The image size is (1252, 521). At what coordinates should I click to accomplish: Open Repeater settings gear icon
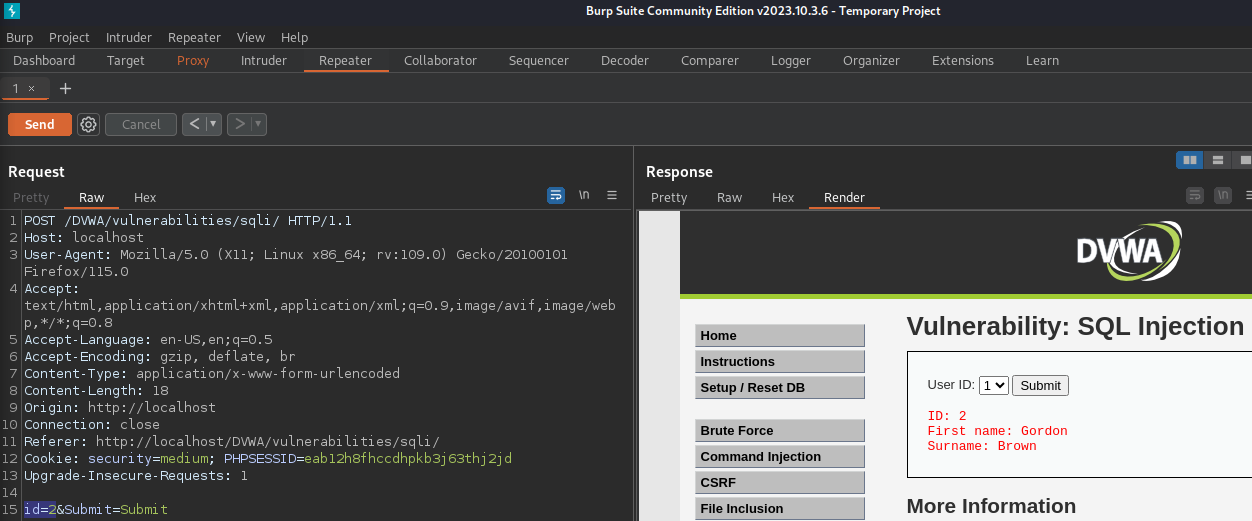click(88, 124)
